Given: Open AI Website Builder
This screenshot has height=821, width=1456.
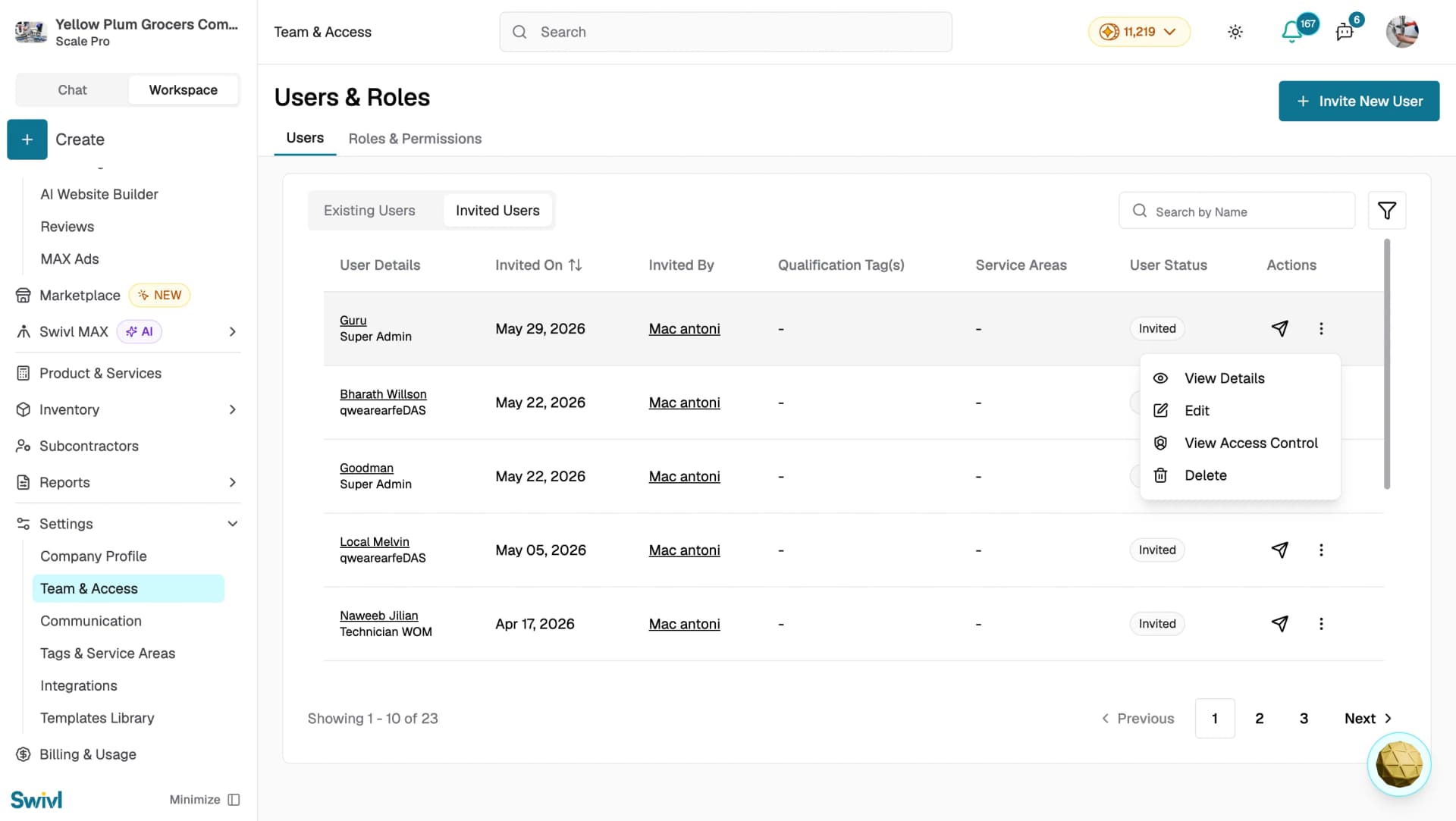Looking at the screenshot, I should (x=99, y=195).
